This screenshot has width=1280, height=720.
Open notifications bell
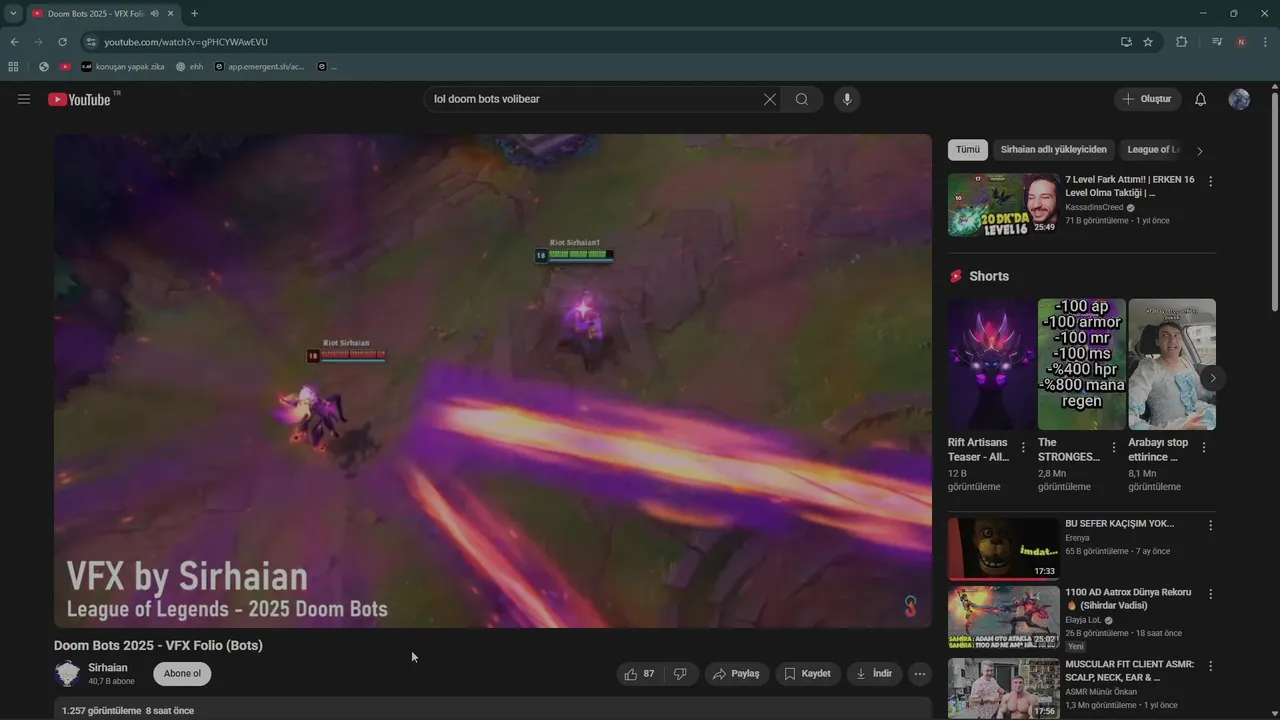1201,99
